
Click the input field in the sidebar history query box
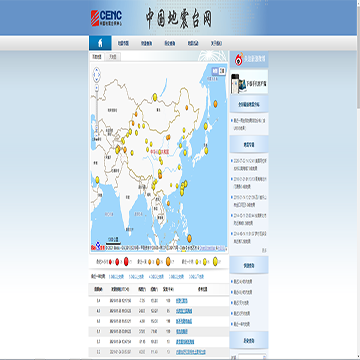[x=252, y=357]
